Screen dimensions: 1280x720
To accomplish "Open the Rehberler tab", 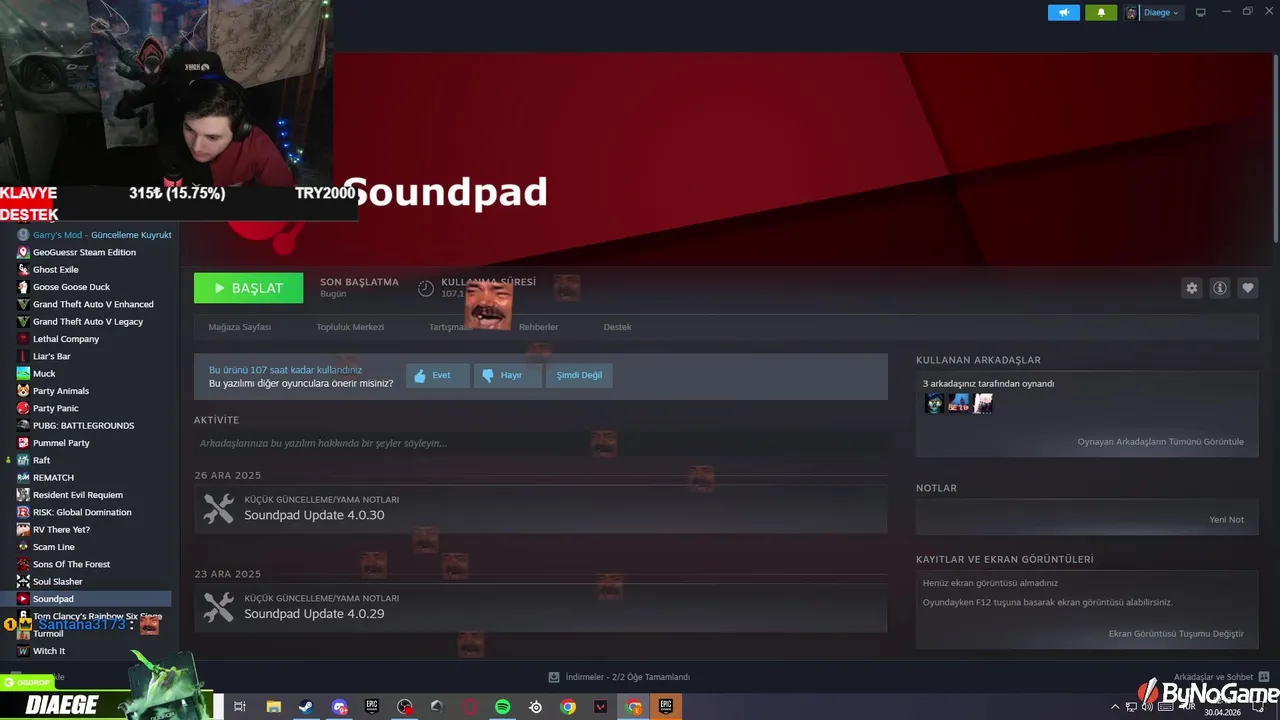I will [x=538, y=327].
